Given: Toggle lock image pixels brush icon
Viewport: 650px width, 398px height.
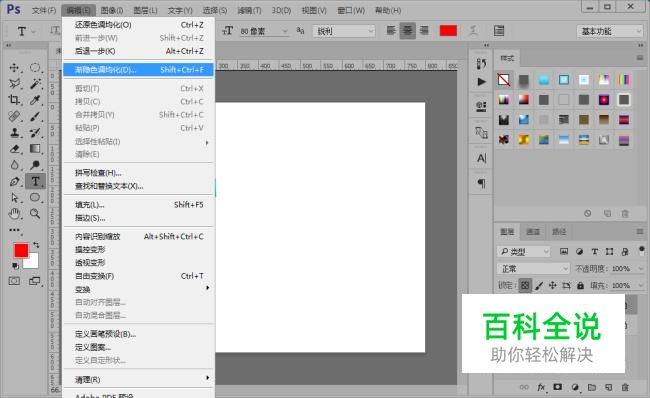Looking at the screenshot, I should point(539,285).
